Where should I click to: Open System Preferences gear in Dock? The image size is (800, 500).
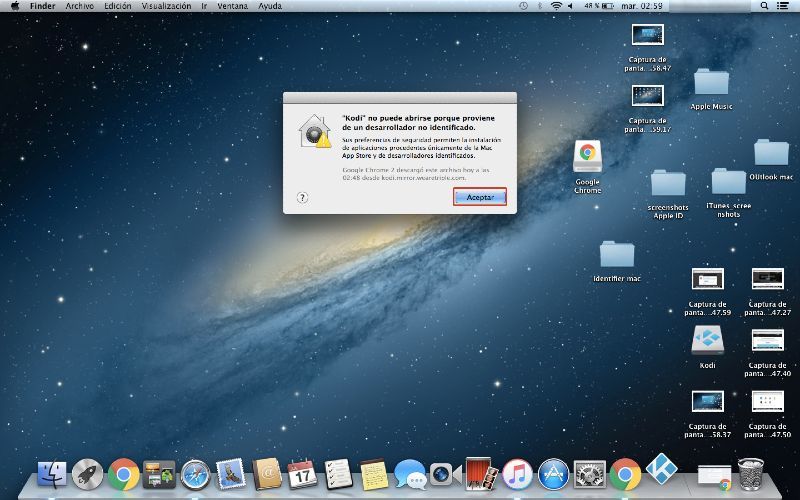(590, 474)
